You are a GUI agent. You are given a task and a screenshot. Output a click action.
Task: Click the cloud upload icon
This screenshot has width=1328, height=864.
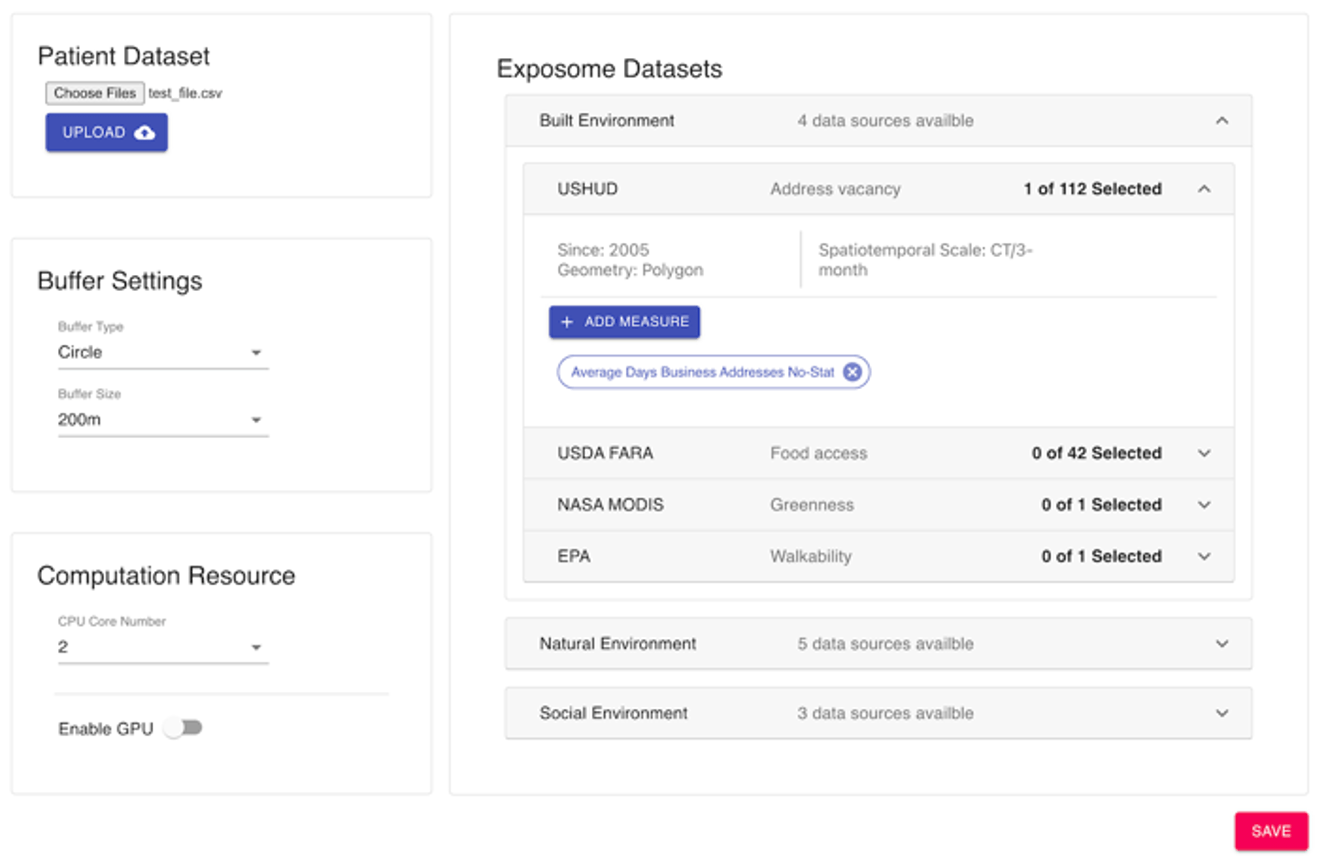pos(145,132)
